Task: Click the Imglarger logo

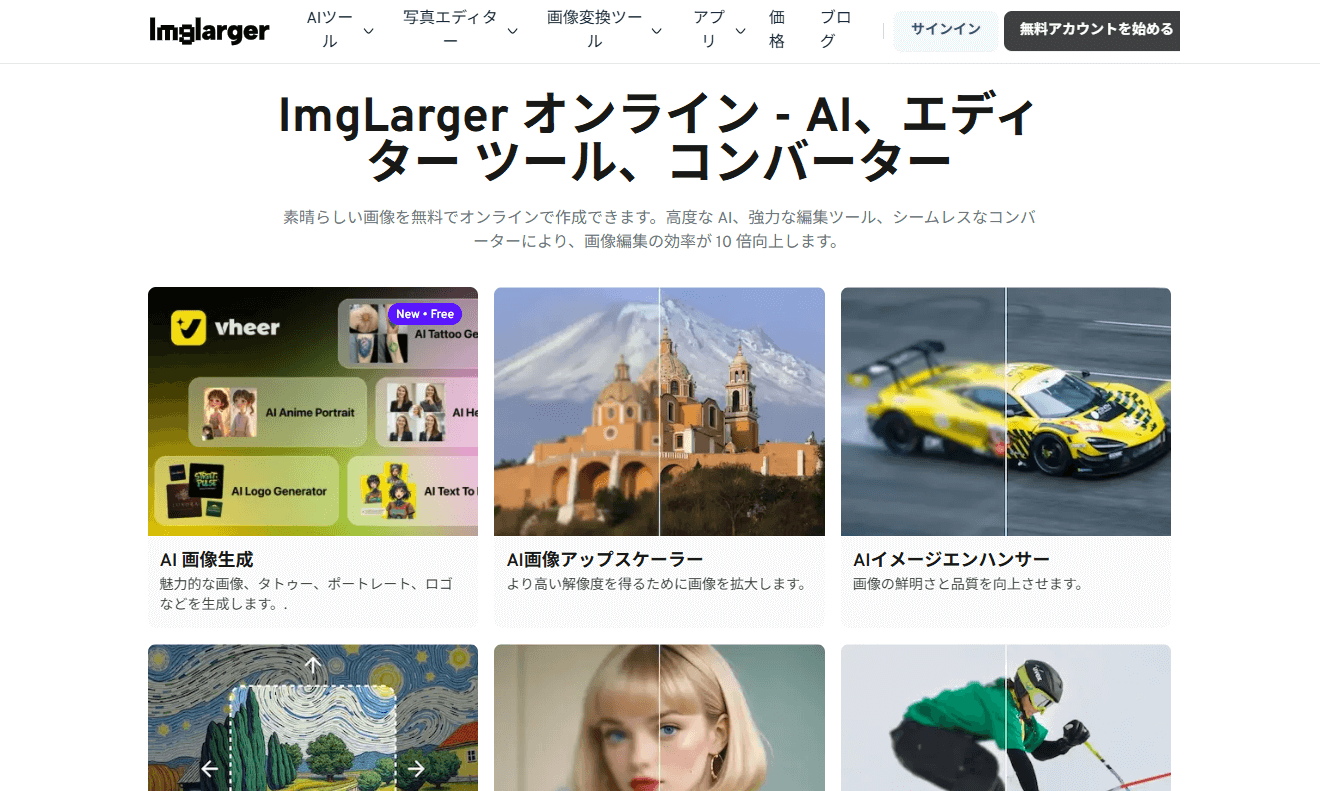Action: click(209, 31)
